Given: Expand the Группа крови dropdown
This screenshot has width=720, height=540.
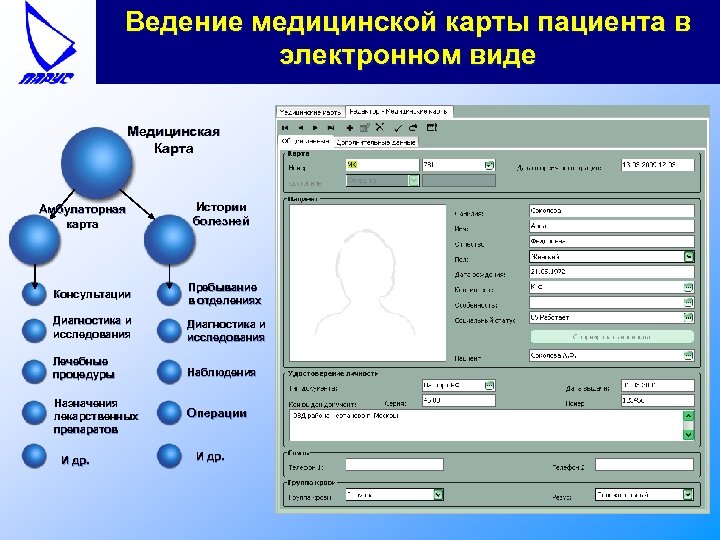Looking at the screenshot, I should pos(439,495).
